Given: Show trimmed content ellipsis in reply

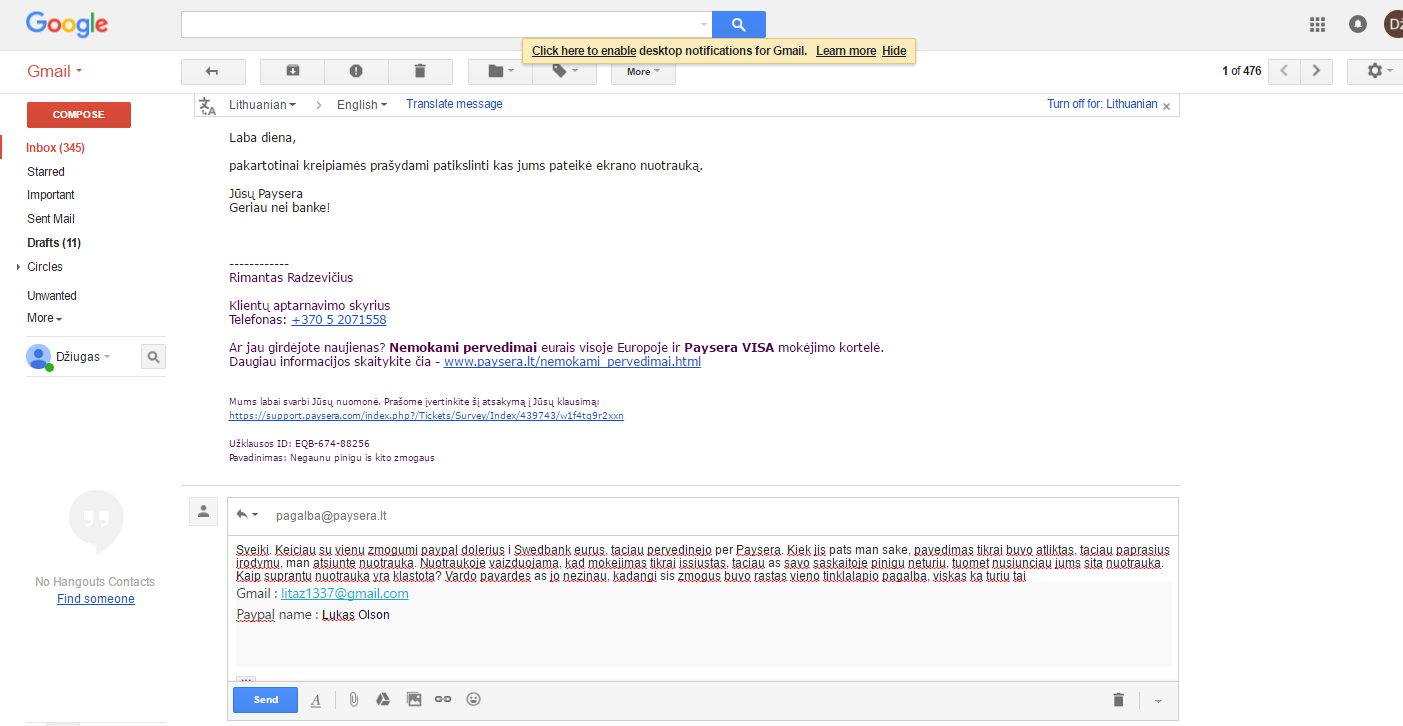Looking at the screenshot, I should (x=246, y=679).
